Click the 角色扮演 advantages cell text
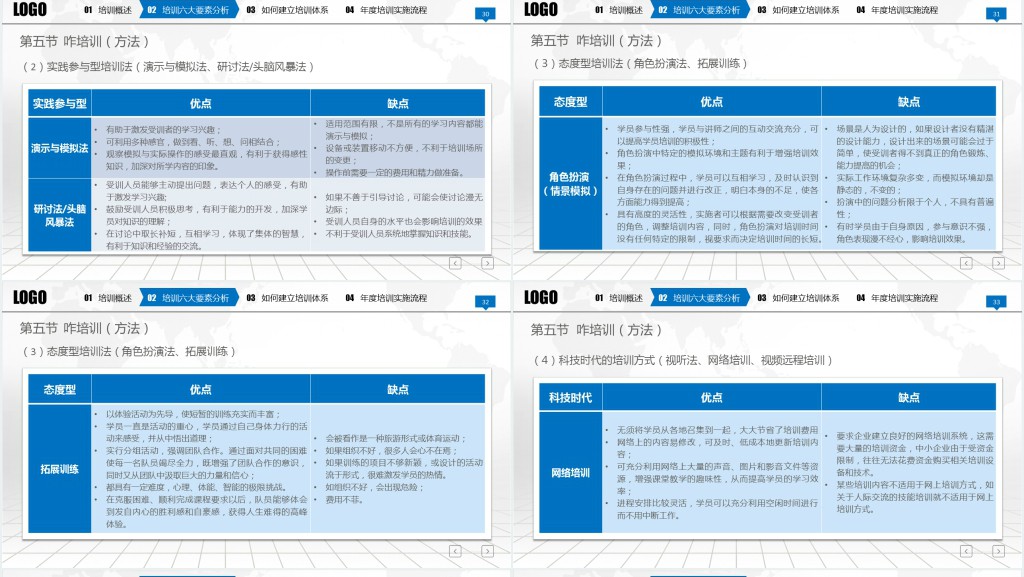The height and width of the screenshot is (577, 1024). coord(712,184)
